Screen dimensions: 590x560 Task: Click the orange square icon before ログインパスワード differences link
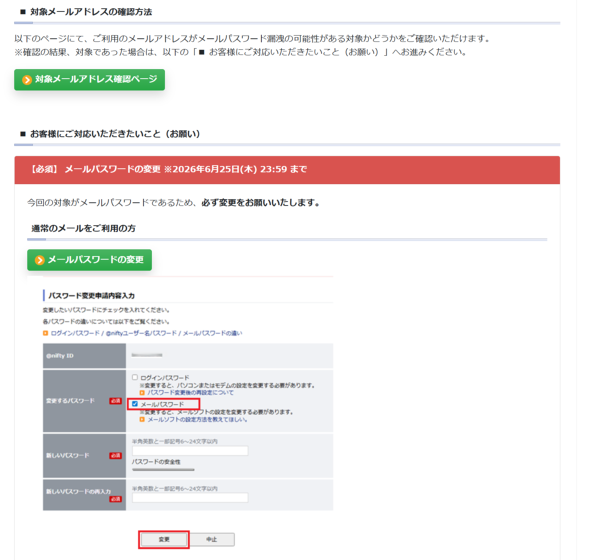(46, 333)
